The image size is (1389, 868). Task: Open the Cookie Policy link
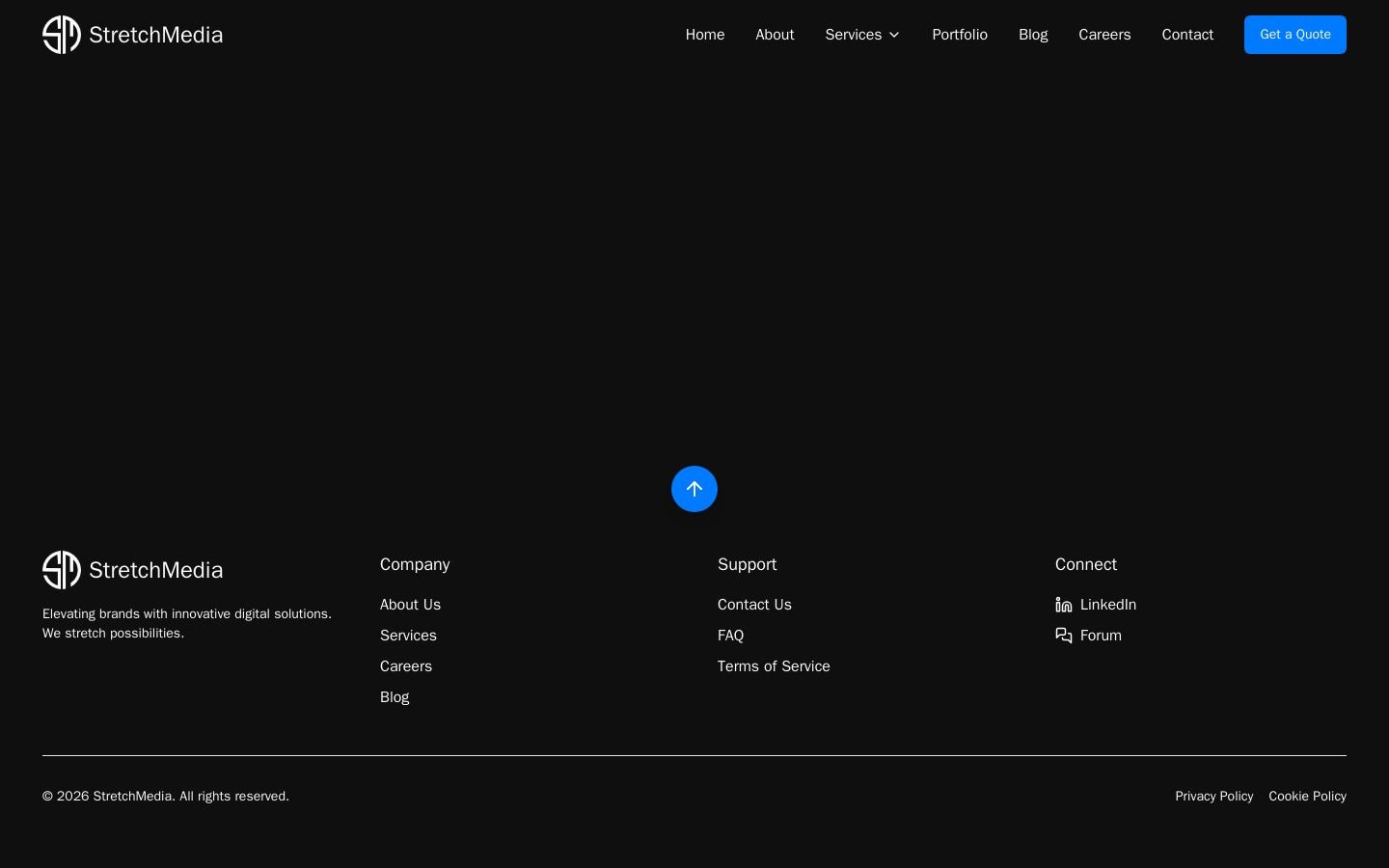[1307, 797]
